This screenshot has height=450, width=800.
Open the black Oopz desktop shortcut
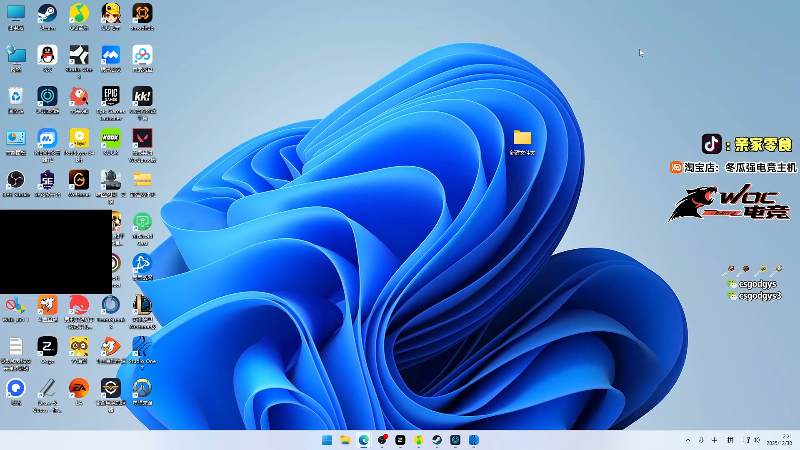coord(47,347)
